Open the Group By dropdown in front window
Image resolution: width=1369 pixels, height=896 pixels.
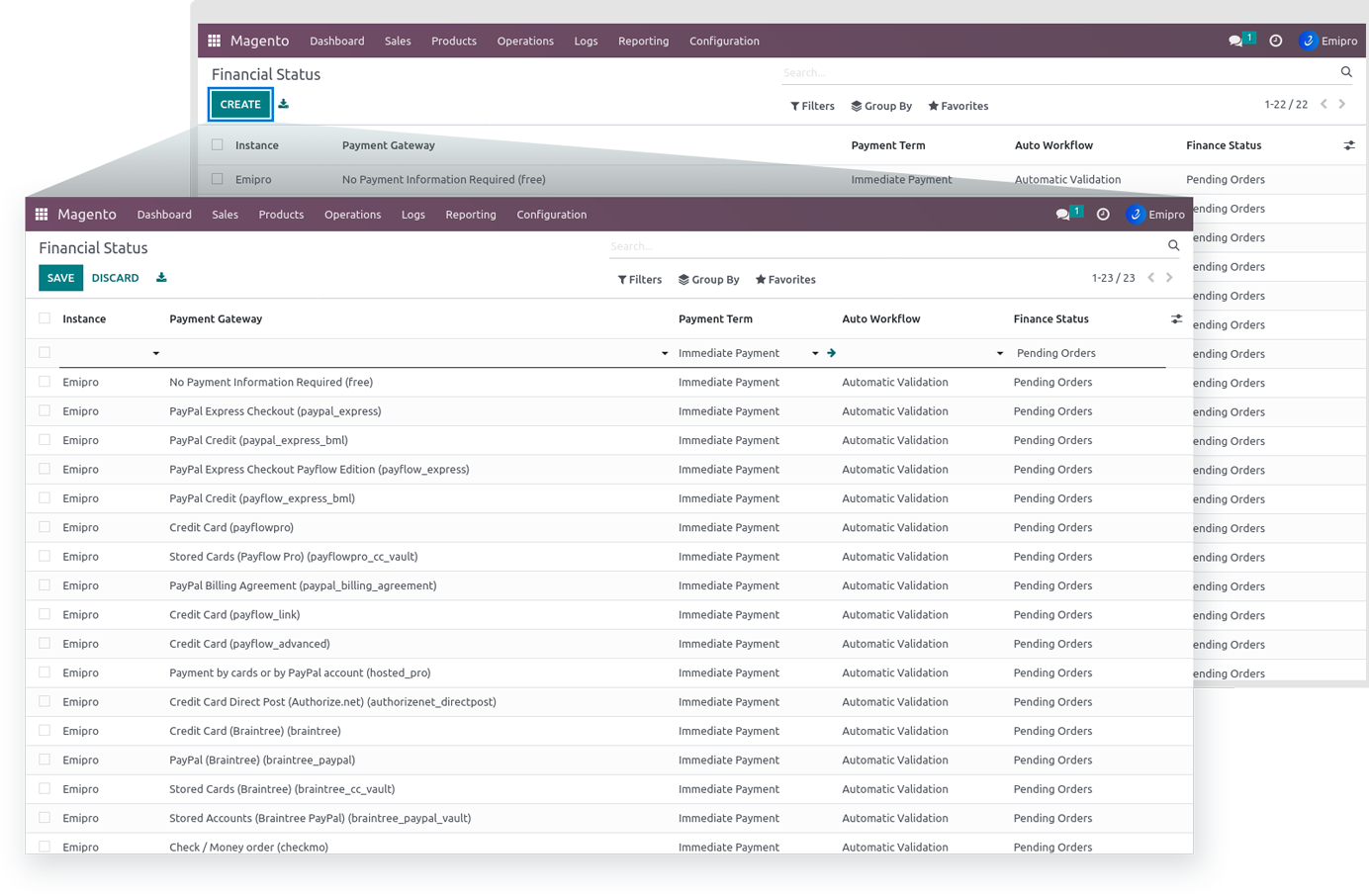(x=709, y=280)
